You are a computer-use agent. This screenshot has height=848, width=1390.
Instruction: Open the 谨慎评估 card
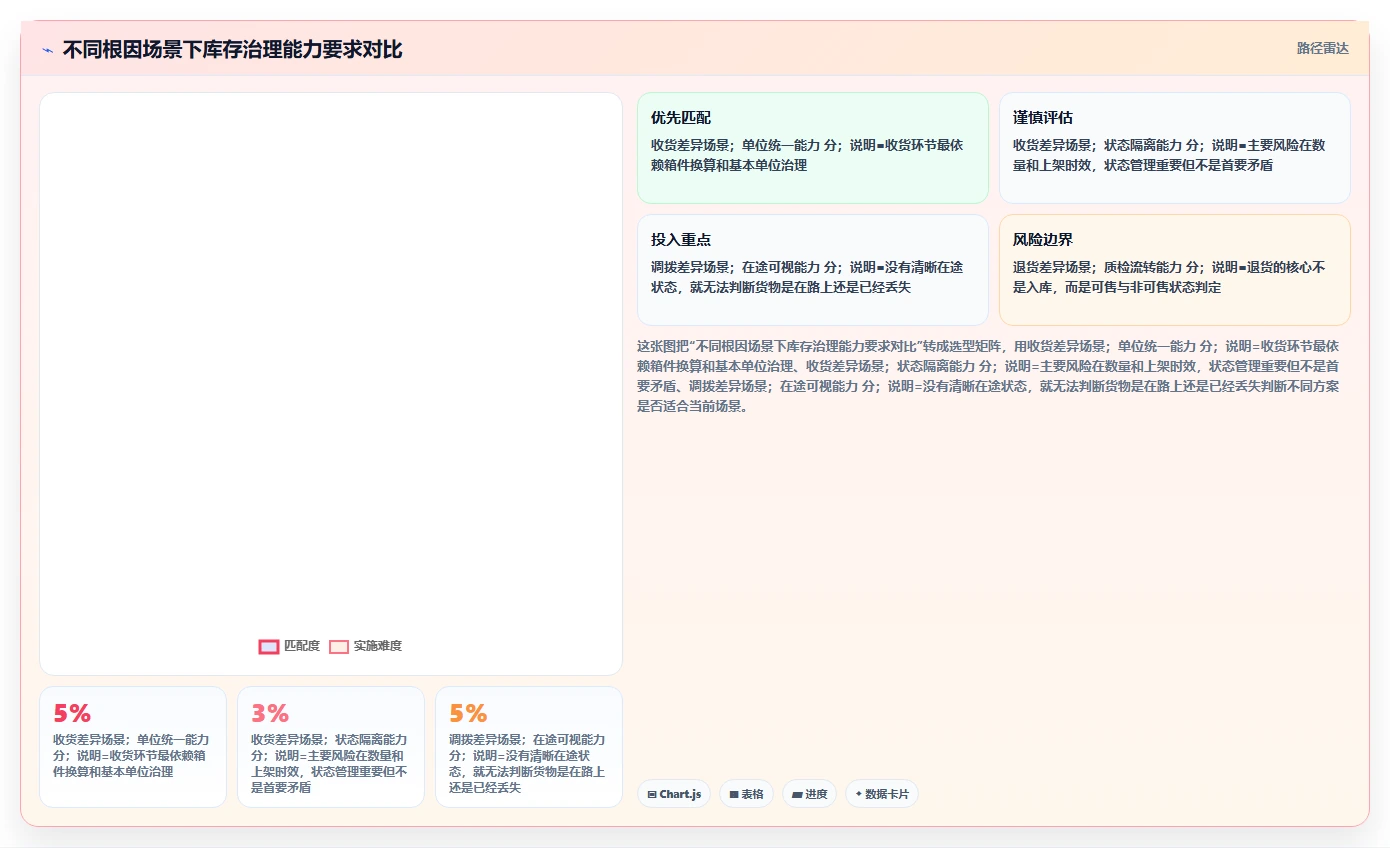(1174, 148)
